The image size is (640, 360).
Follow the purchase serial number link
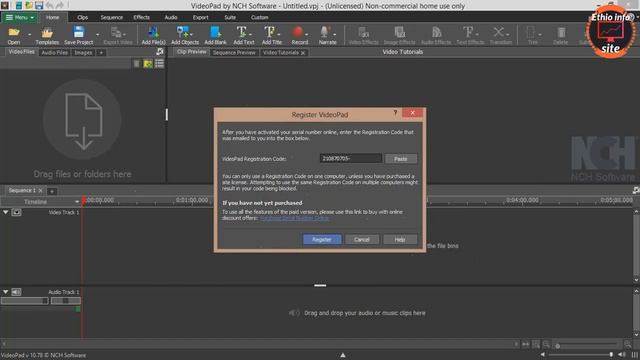294,218
